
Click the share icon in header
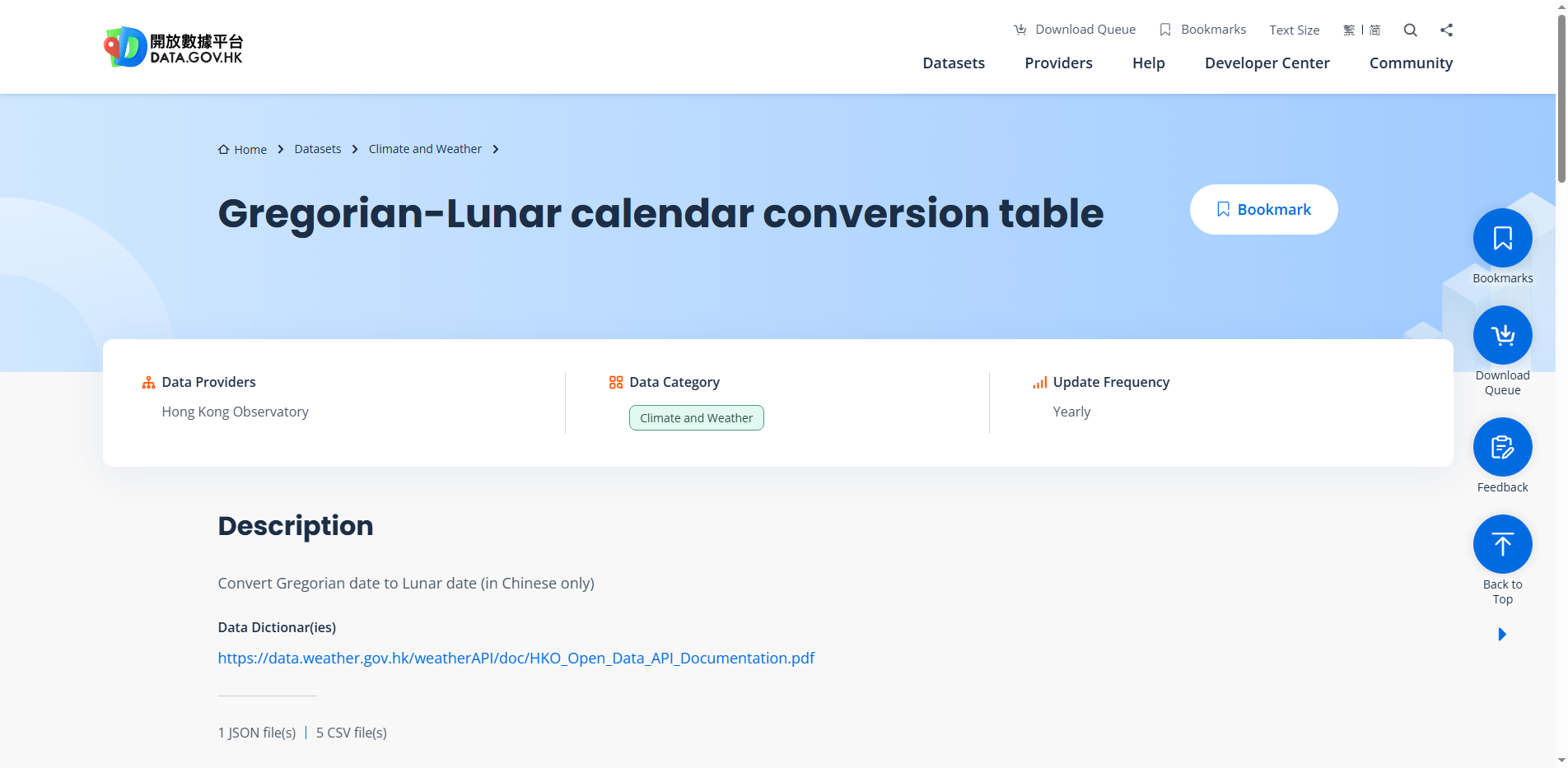1447,30
